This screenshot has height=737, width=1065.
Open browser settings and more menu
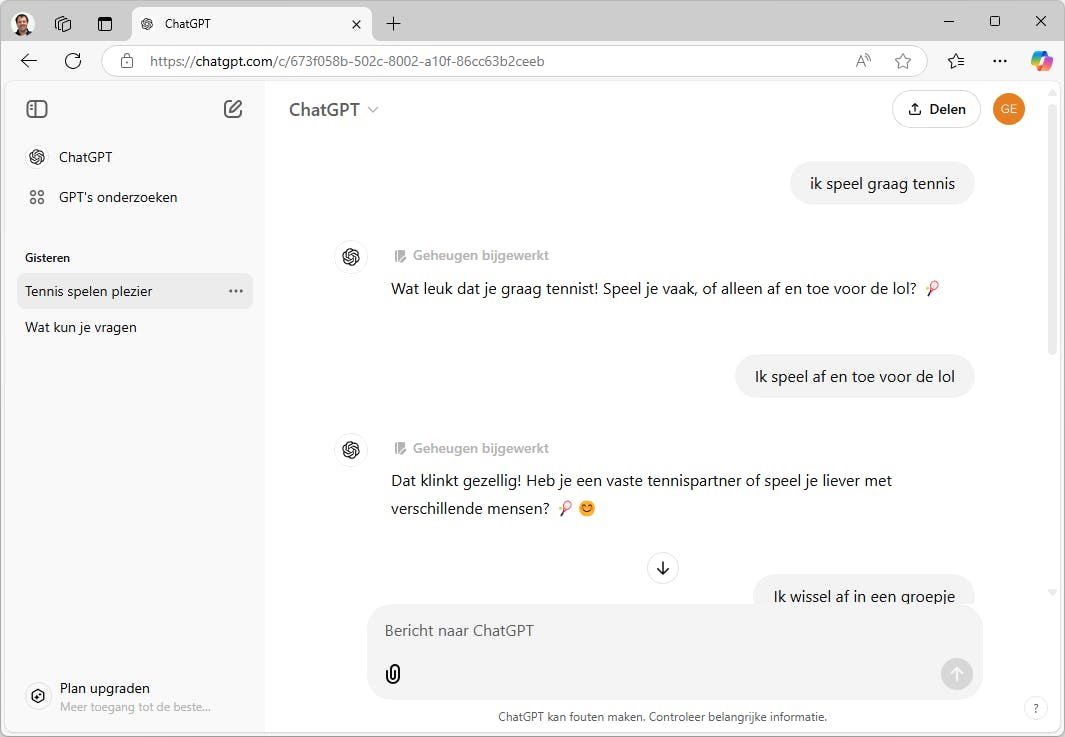[1000, 61]
